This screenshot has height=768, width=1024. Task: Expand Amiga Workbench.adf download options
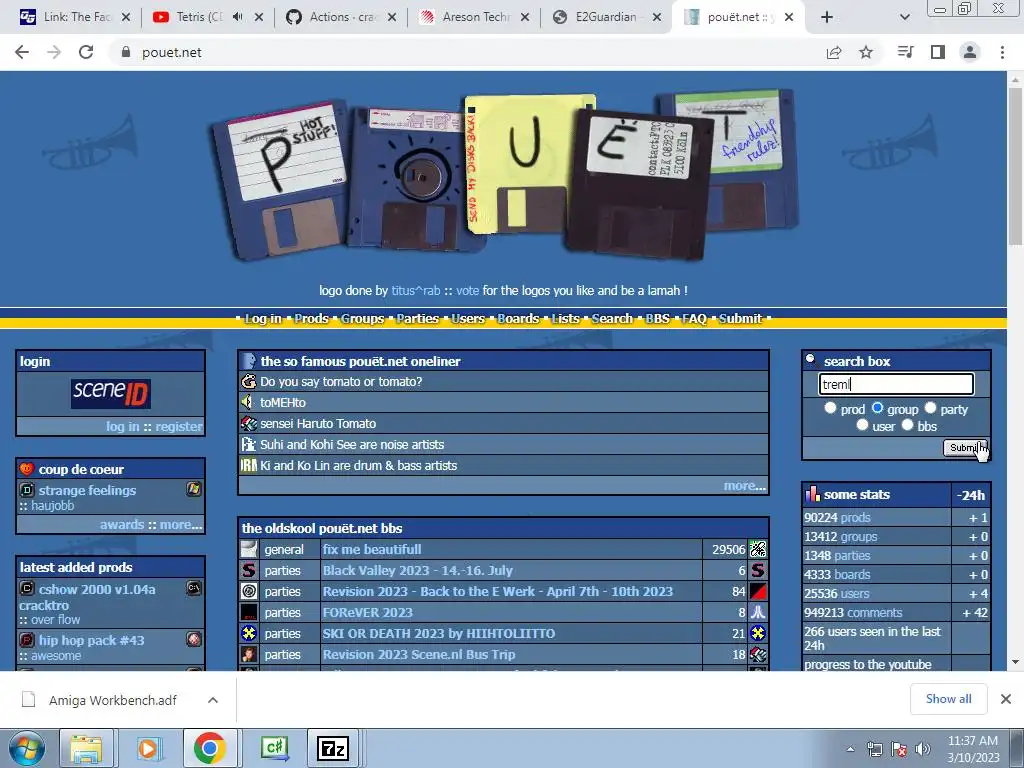click(213, 700)
